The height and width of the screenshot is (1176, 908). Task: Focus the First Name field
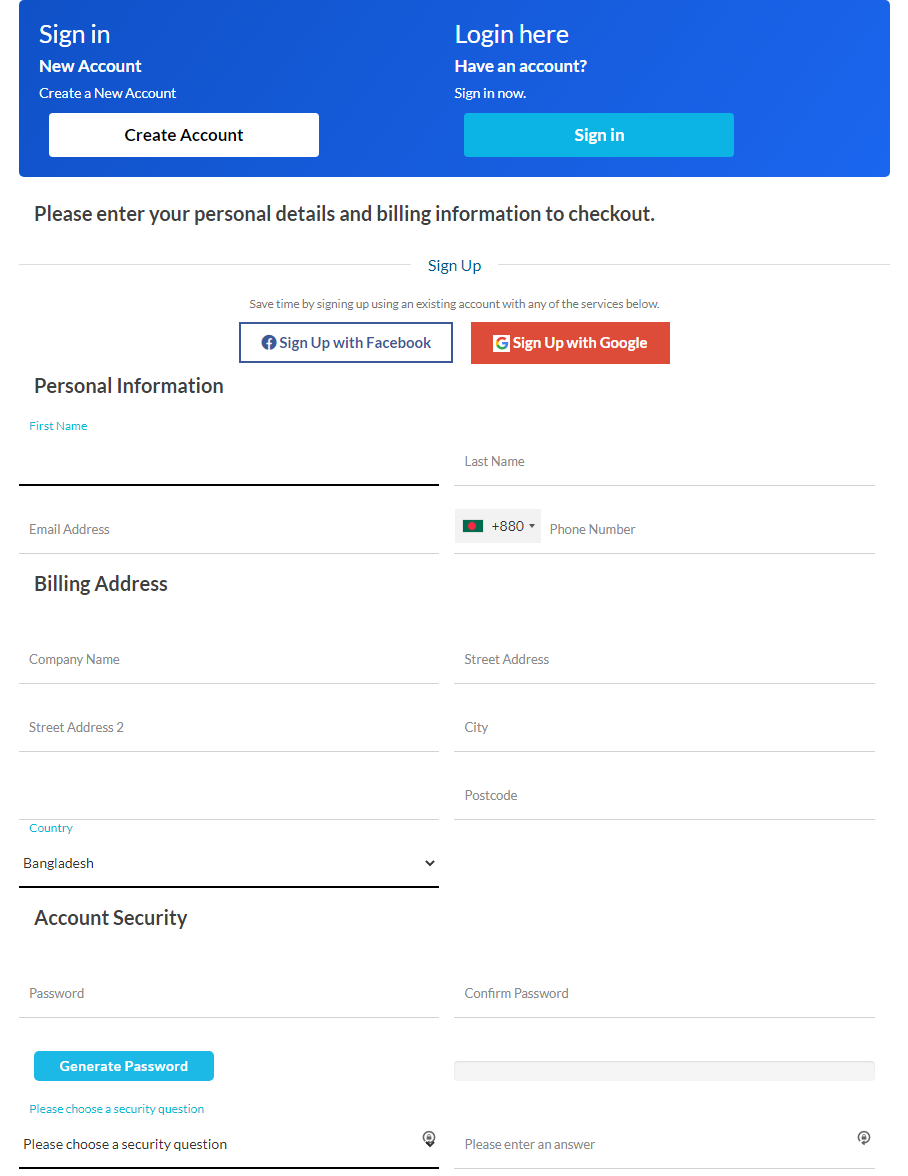coord(229,462)
